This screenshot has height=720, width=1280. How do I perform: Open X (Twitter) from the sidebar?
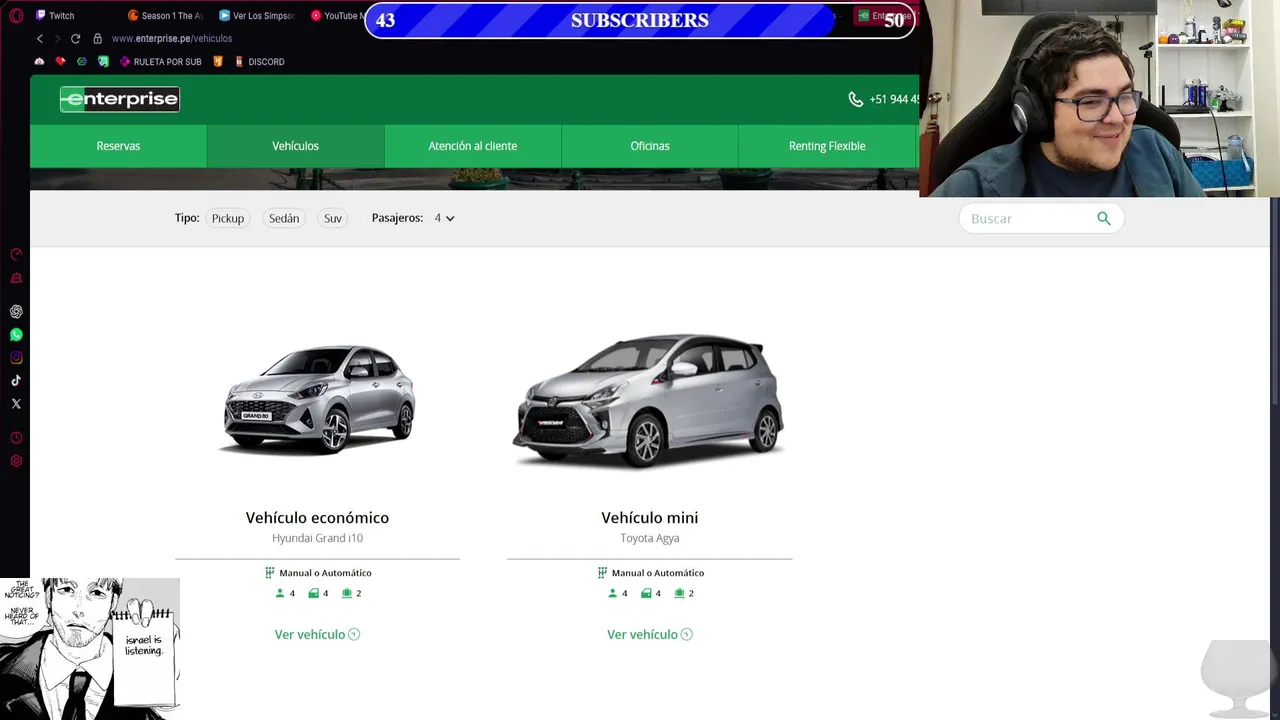point(16,404)
